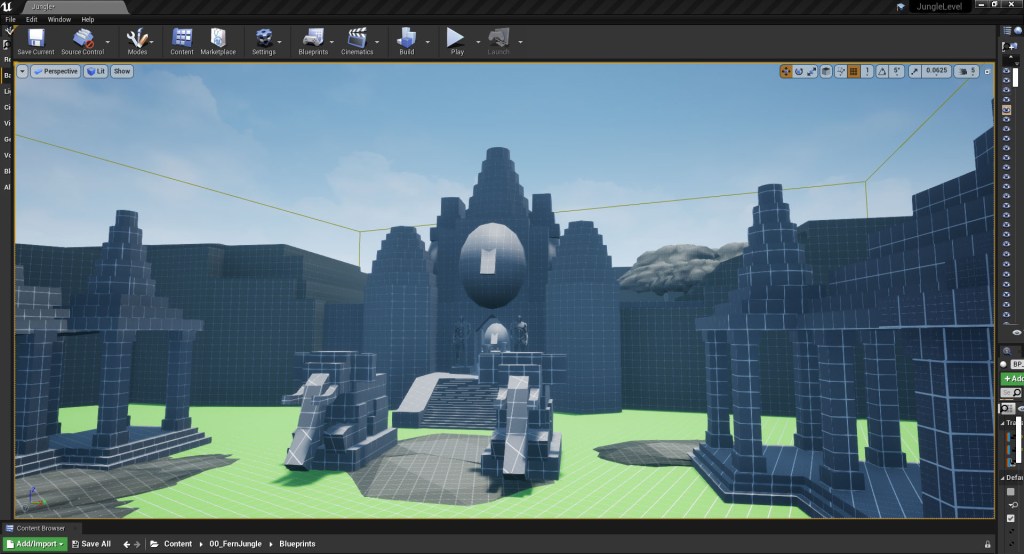Toggle rotation snapping (triangle icon)
This screenshot has width=1024, height=554.
point(882,71)
